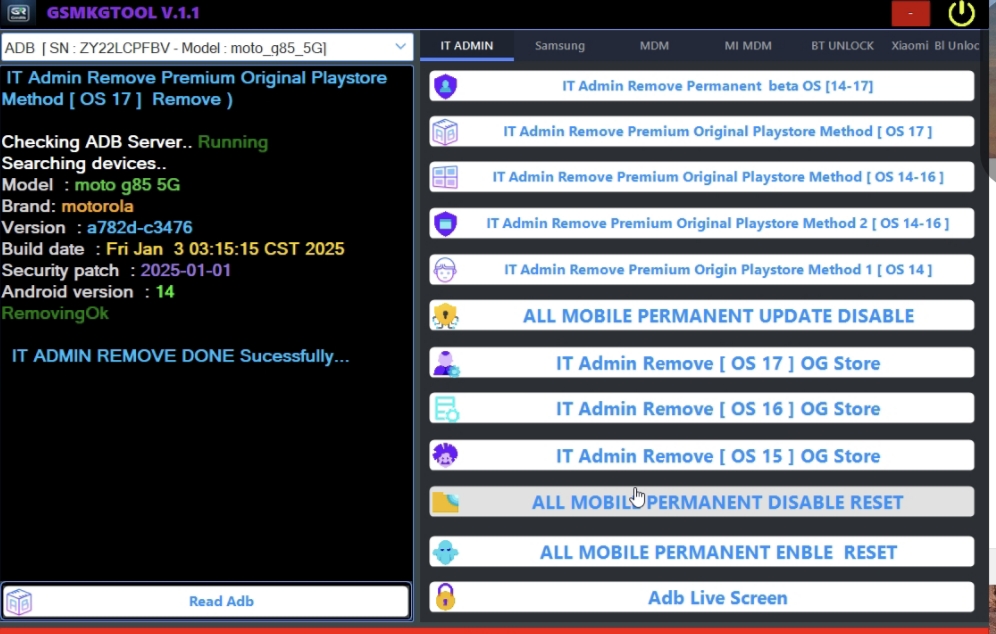Click the 'moto g85 5G' model value

coord(127,185)
